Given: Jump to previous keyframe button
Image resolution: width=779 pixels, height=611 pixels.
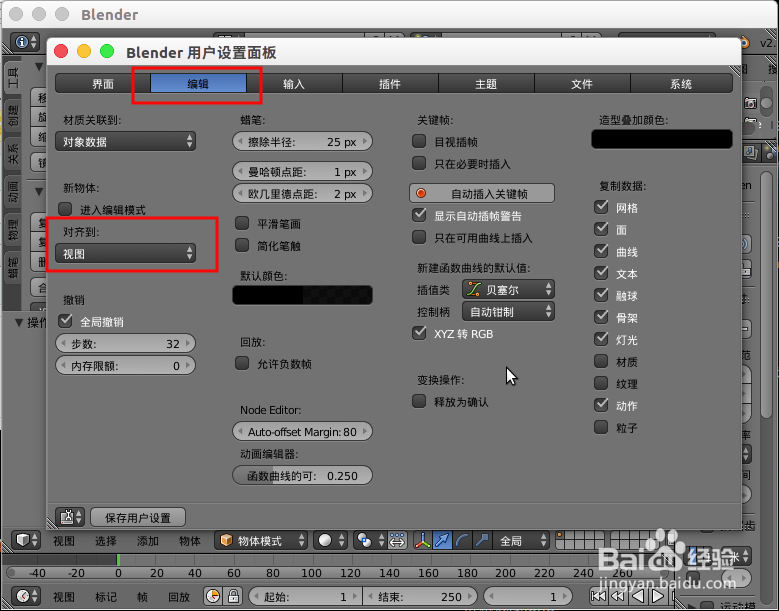Looking at the screenshot, I should [x=618, y=596].
